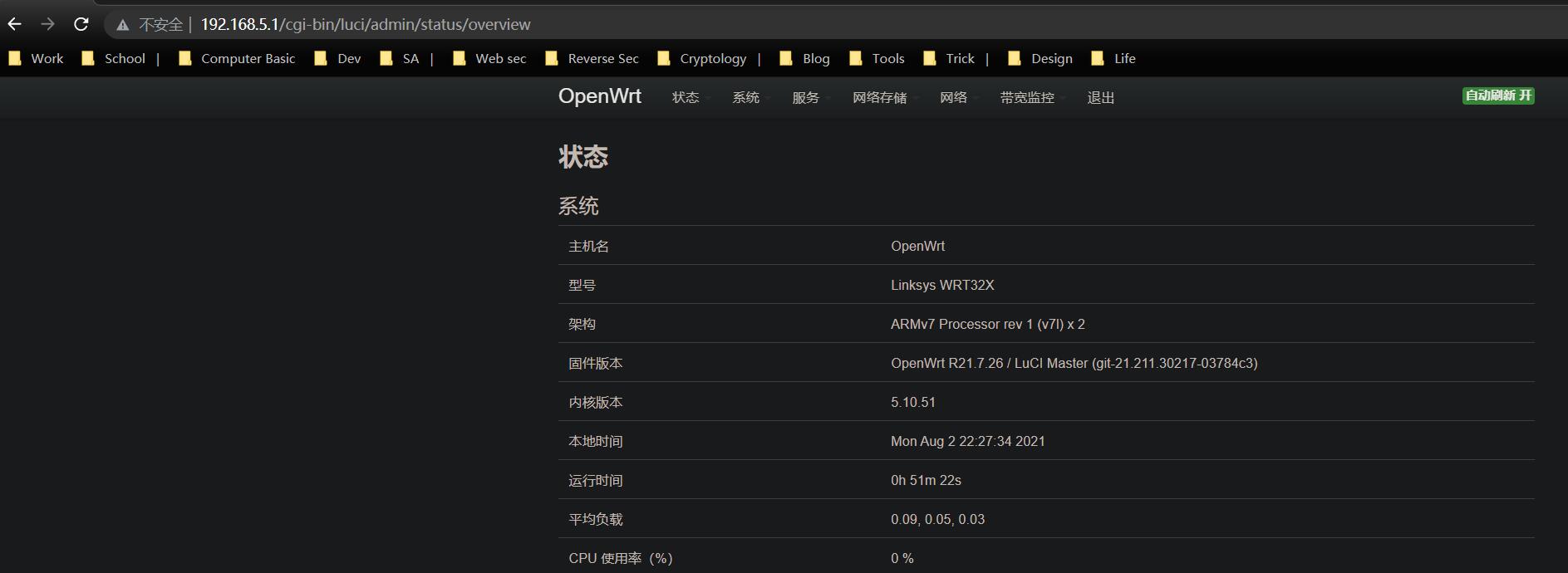1568x573 pixels.
Task: Open the Computer Basic bookmark folder
Action: 237,58
